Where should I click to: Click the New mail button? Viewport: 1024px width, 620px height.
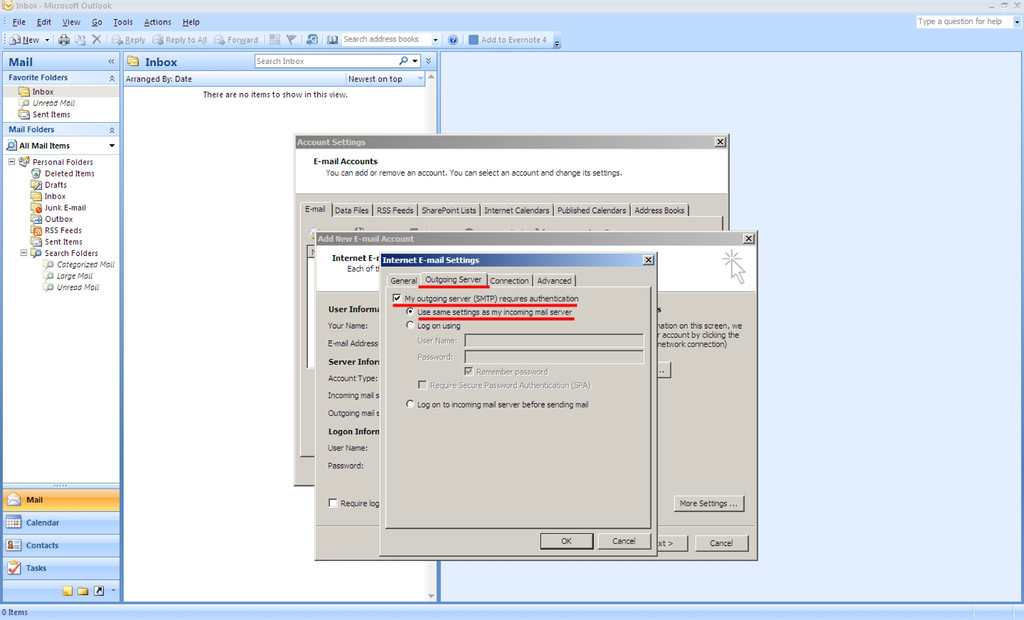pyautogui.click(x=25, y=40)
